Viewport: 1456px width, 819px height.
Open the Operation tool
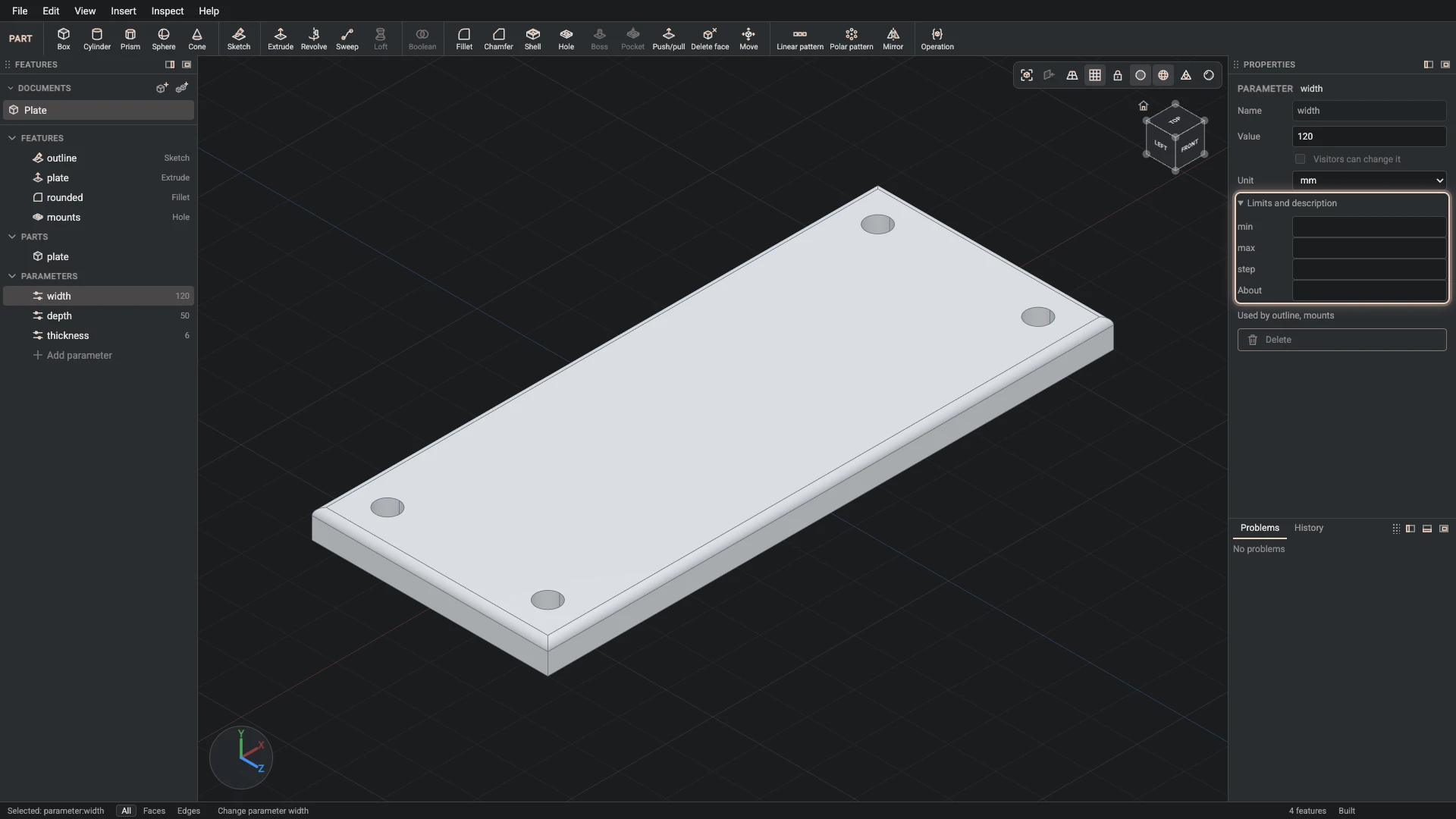tap(937, 39)
